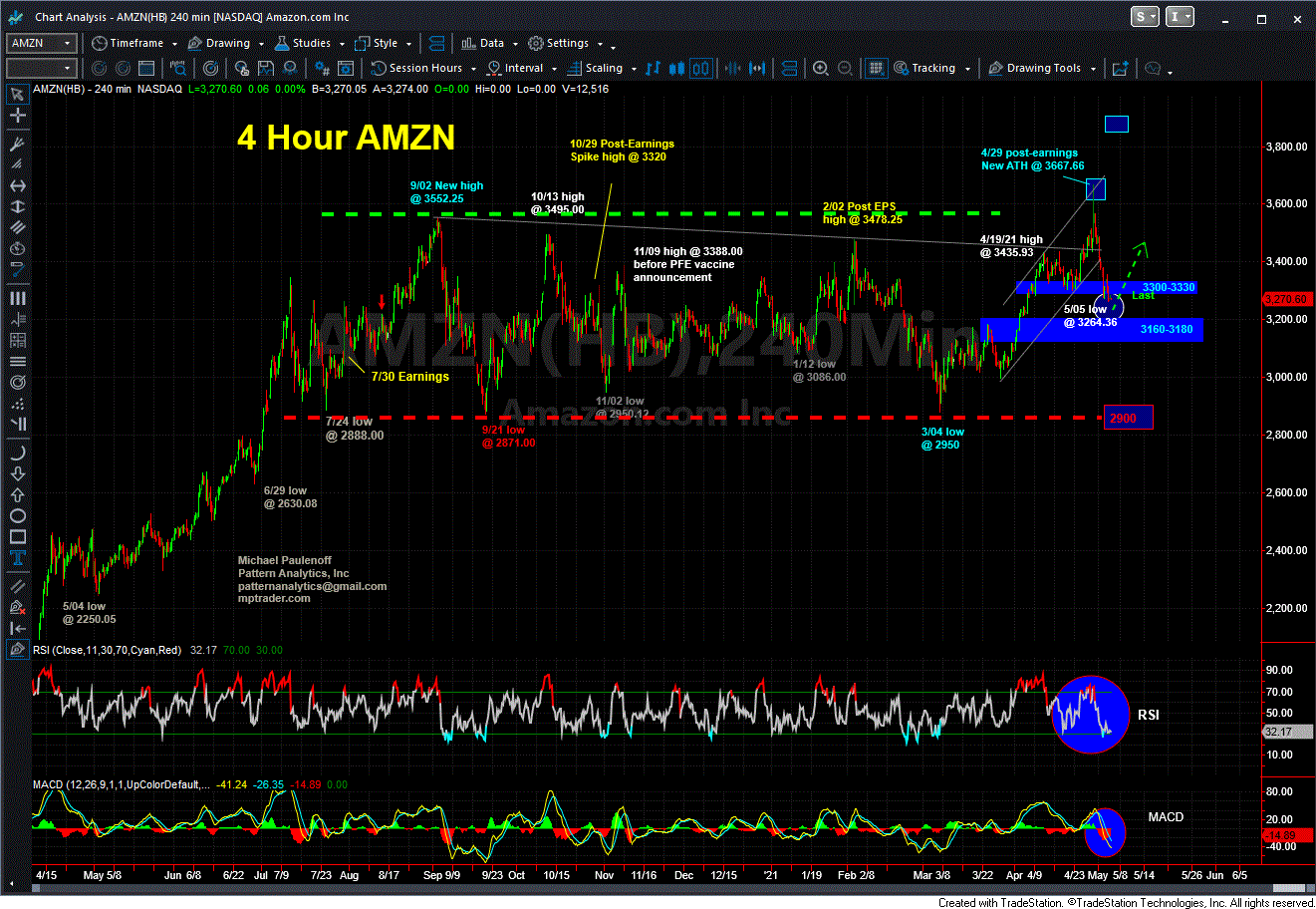The height and width of the screenshot is (909, 1316).
Task: Click the snap-to-left arrow bar icon
Action: 17,628
